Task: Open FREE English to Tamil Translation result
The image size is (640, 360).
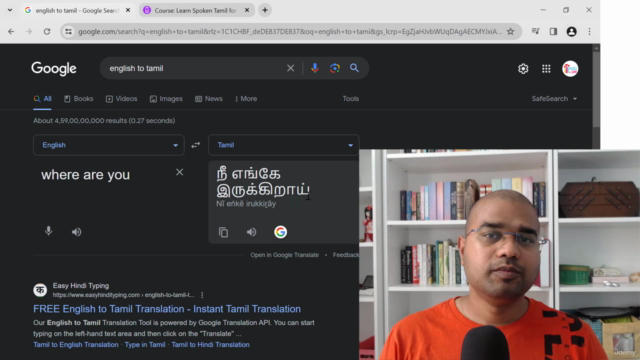Action: [x=167, y=309]
